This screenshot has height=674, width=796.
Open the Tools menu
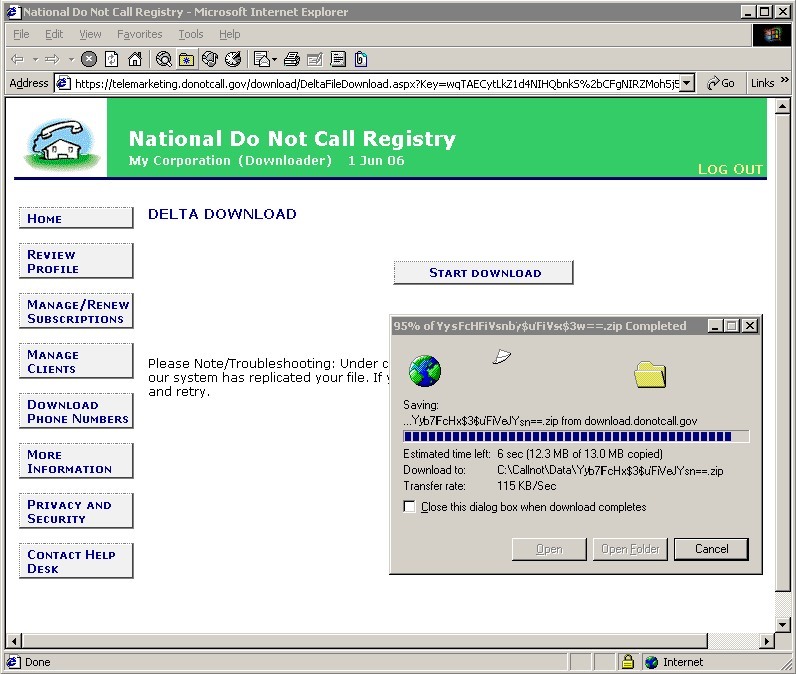click(190, 34)
